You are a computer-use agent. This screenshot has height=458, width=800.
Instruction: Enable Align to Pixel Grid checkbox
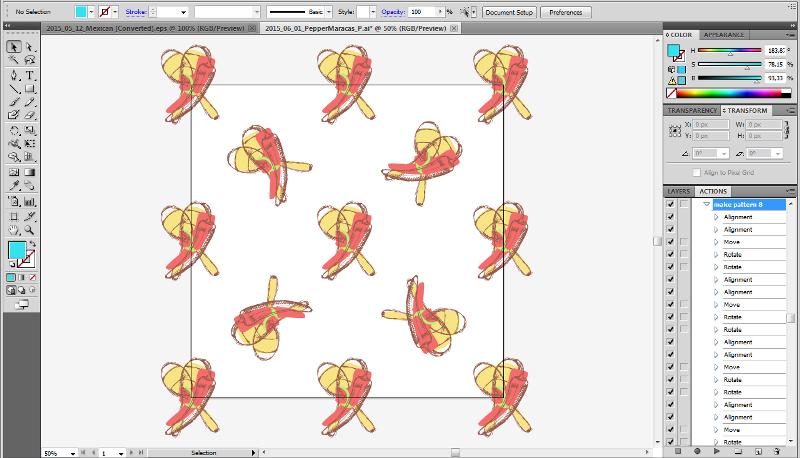coord(696,173)
